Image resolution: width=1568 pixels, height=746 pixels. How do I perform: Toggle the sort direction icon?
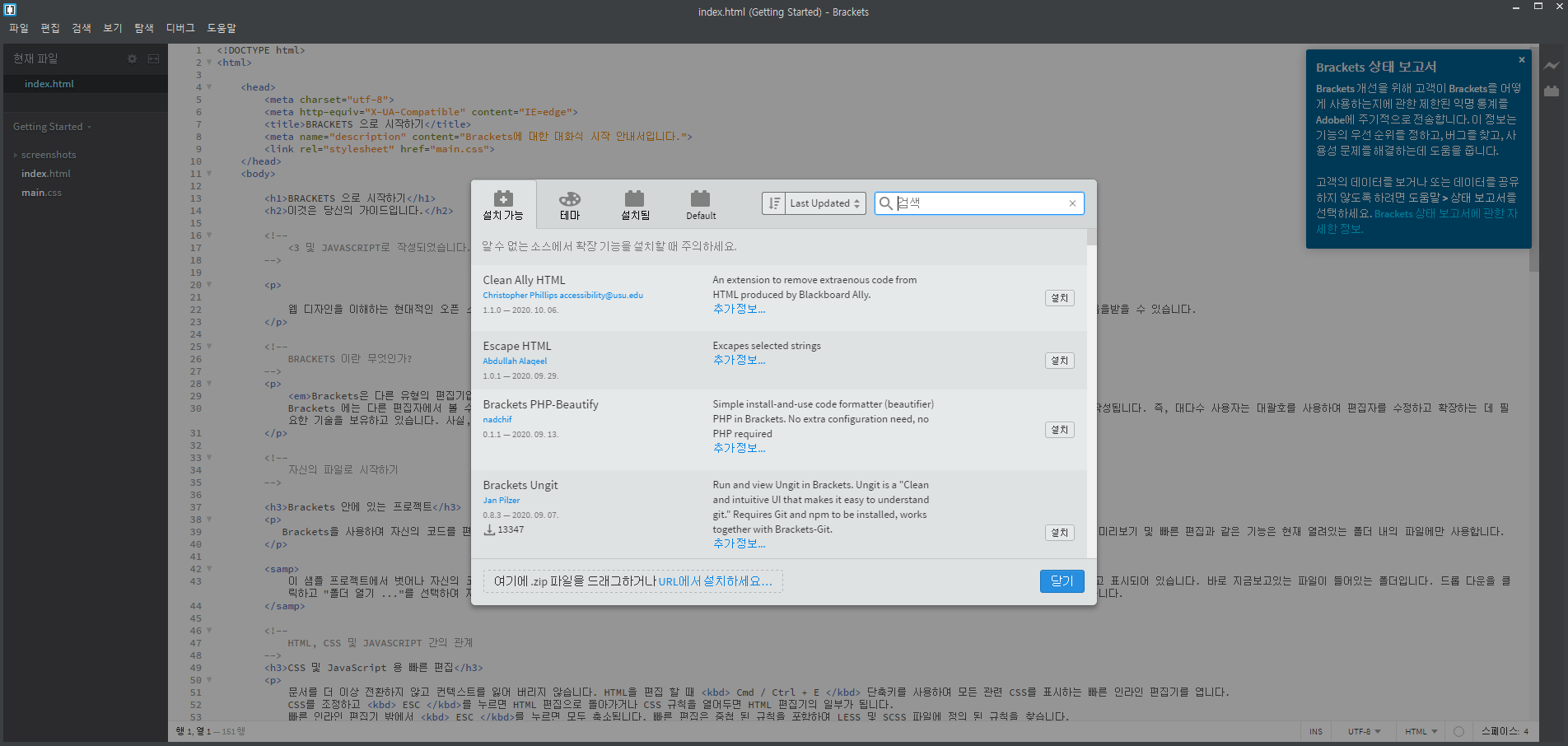(x=774, y=203)
